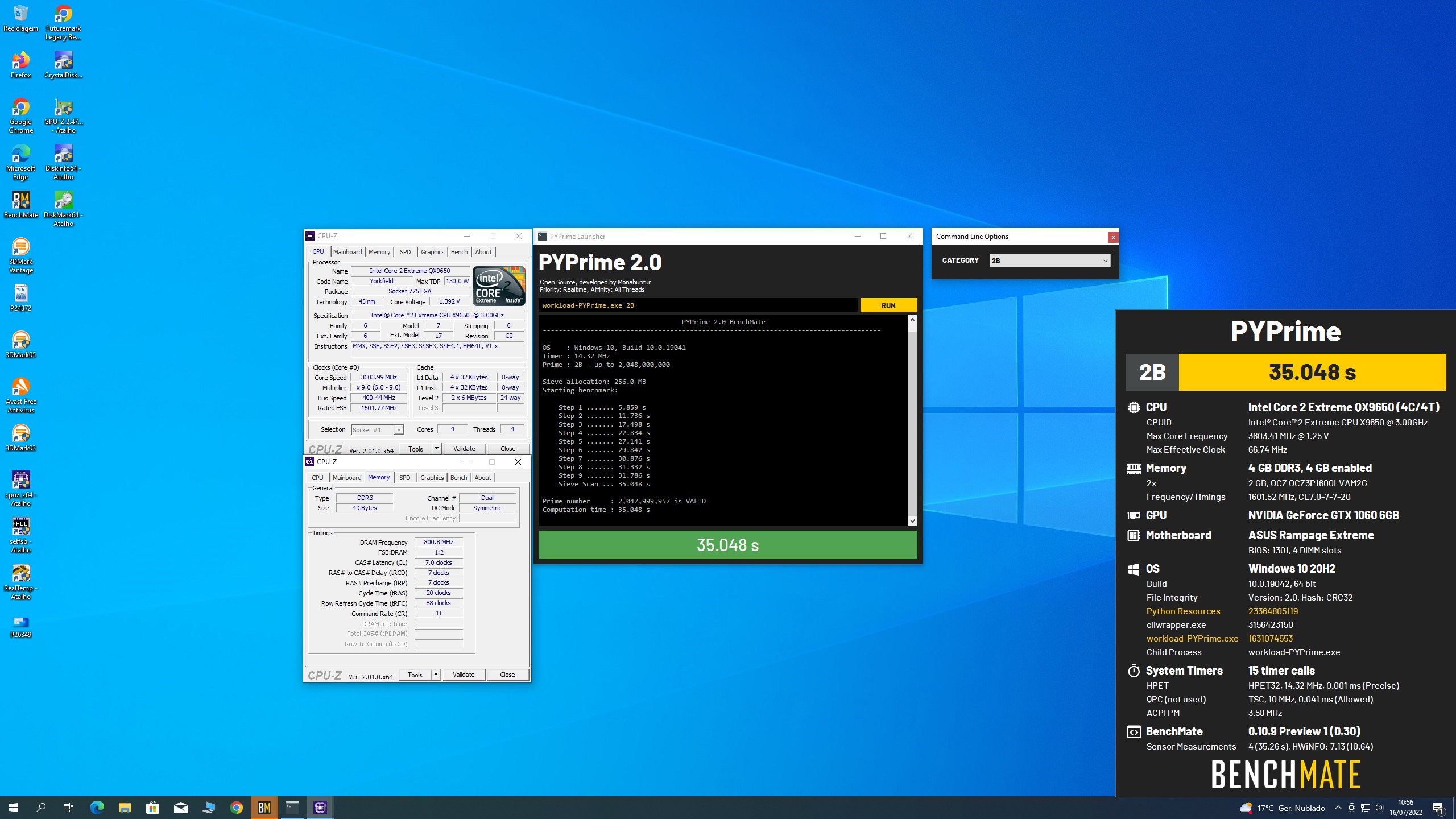Close the Command Line Options panel

1113,237
